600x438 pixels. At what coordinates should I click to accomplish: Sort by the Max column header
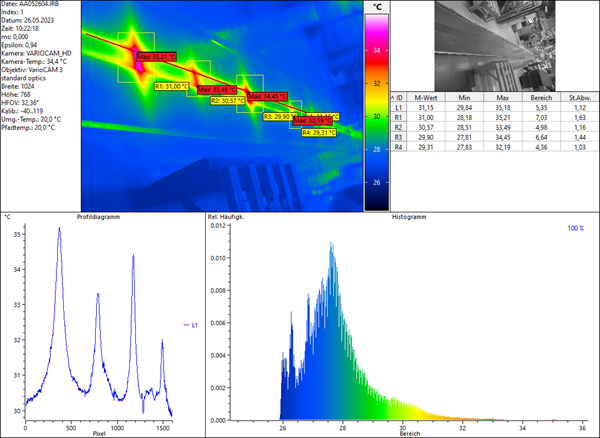click(502, 96)
